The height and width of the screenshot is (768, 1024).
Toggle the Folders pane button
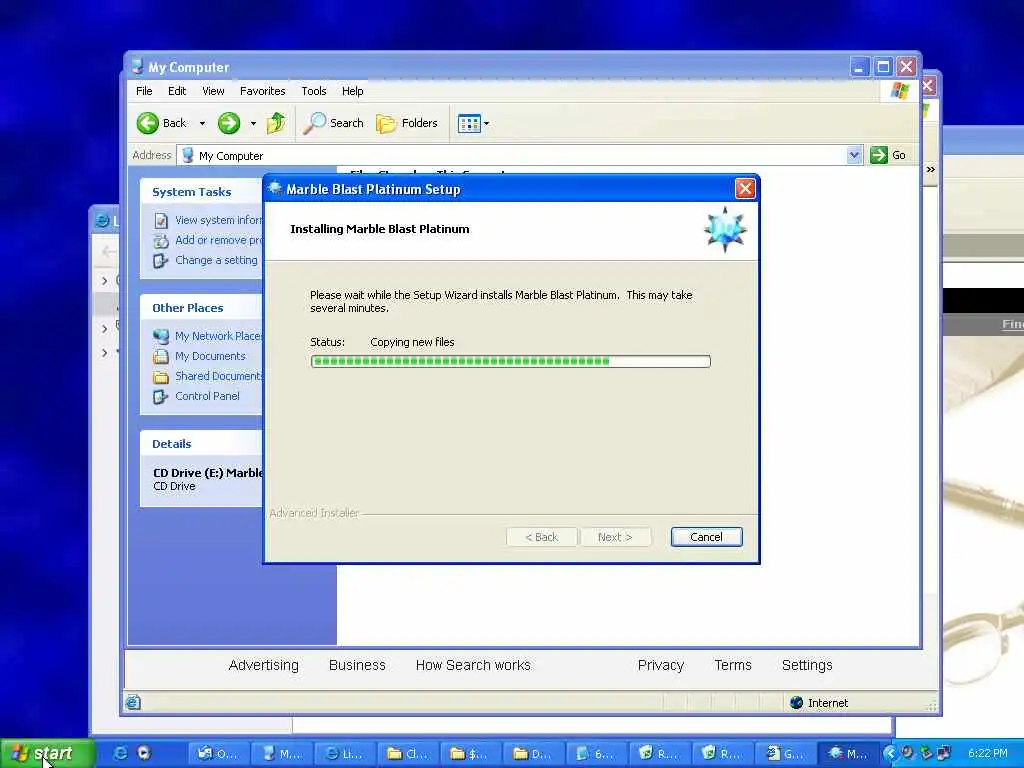click(407, 123)
